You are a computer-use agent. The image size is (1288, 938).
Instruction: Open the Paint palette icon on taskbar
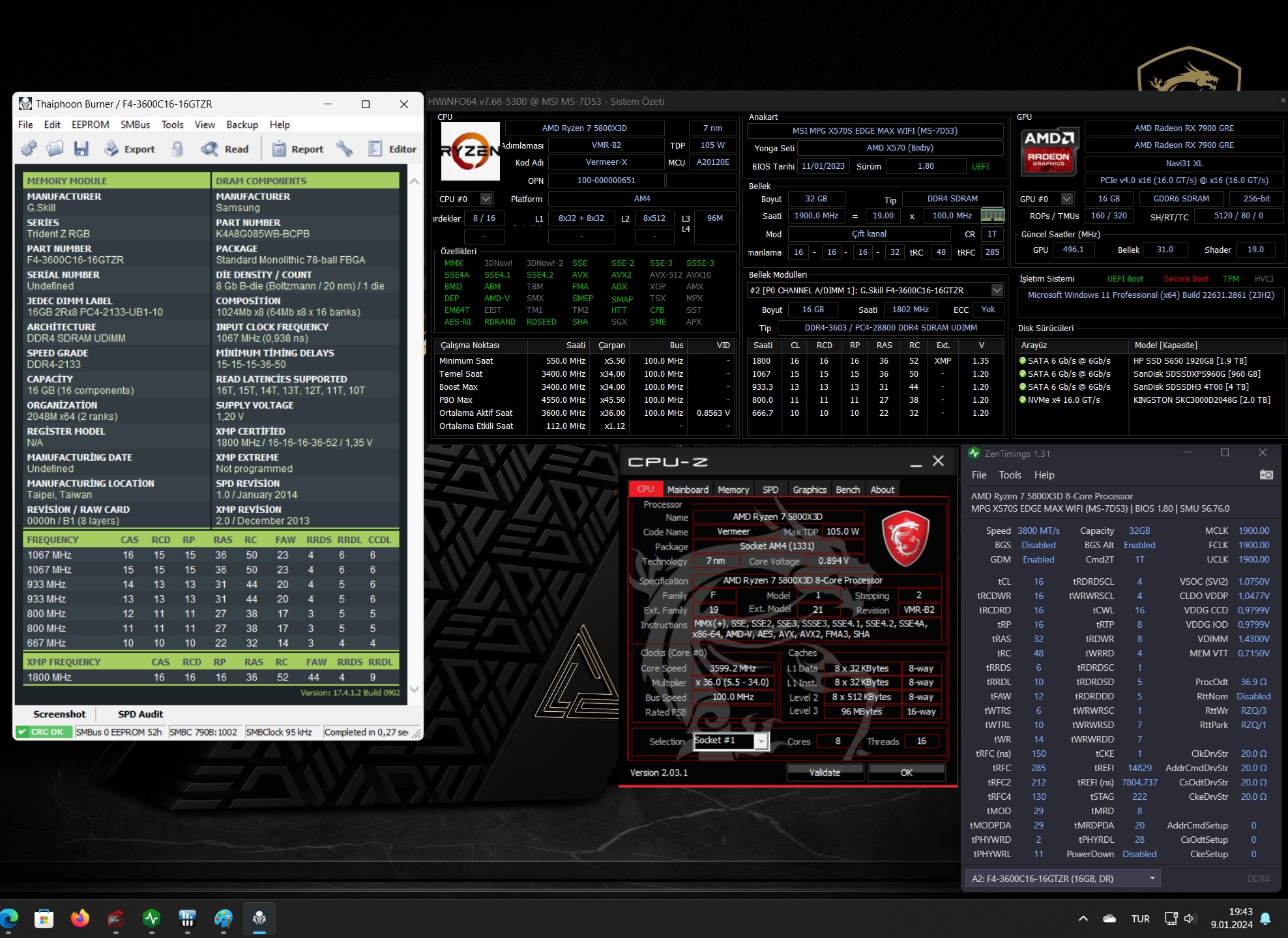coord(224,918)
